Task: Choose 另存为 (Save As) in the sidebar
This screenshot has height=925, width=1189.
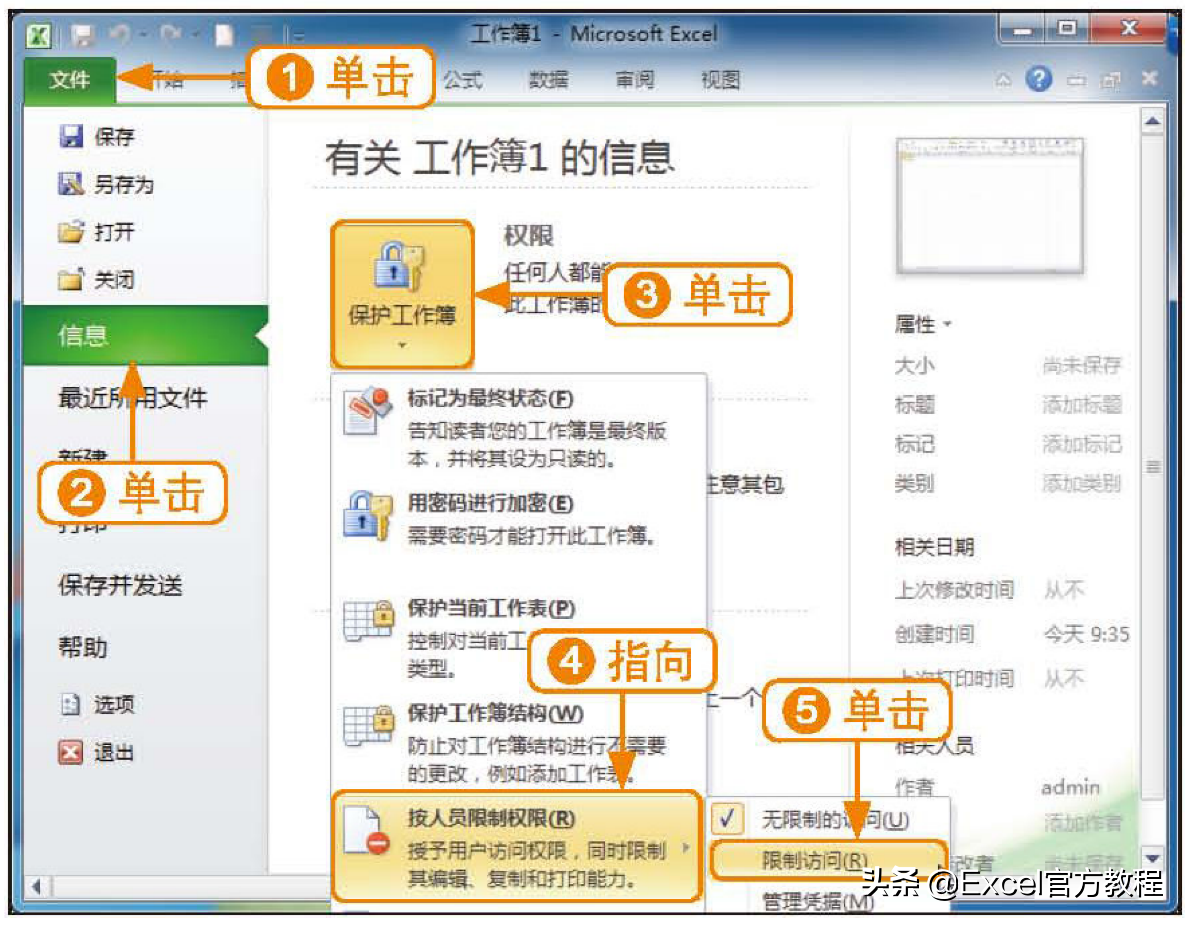Action: point(106,183)
